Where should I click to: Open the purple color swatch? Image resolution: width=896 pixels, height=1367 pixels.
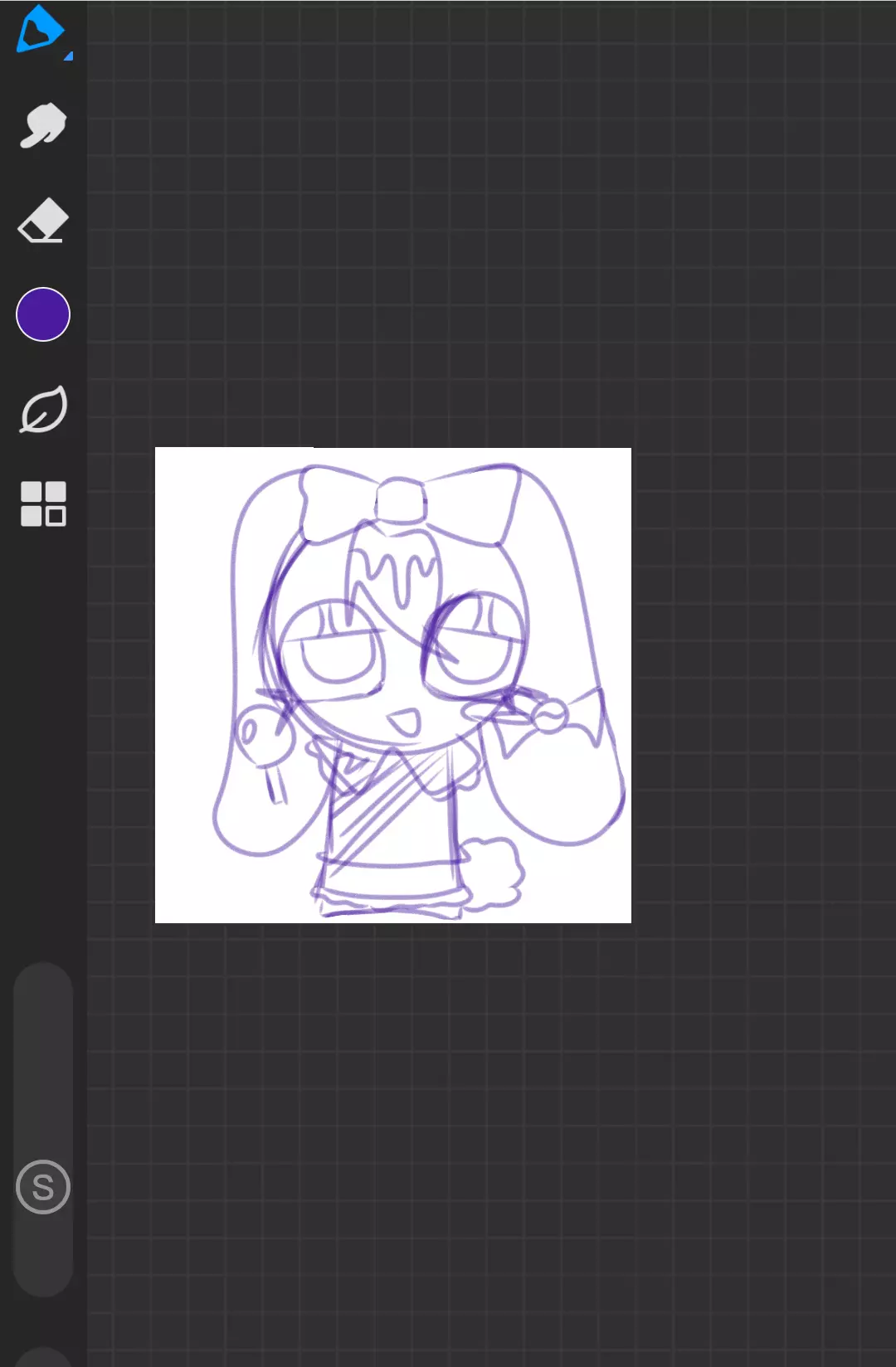43,314
